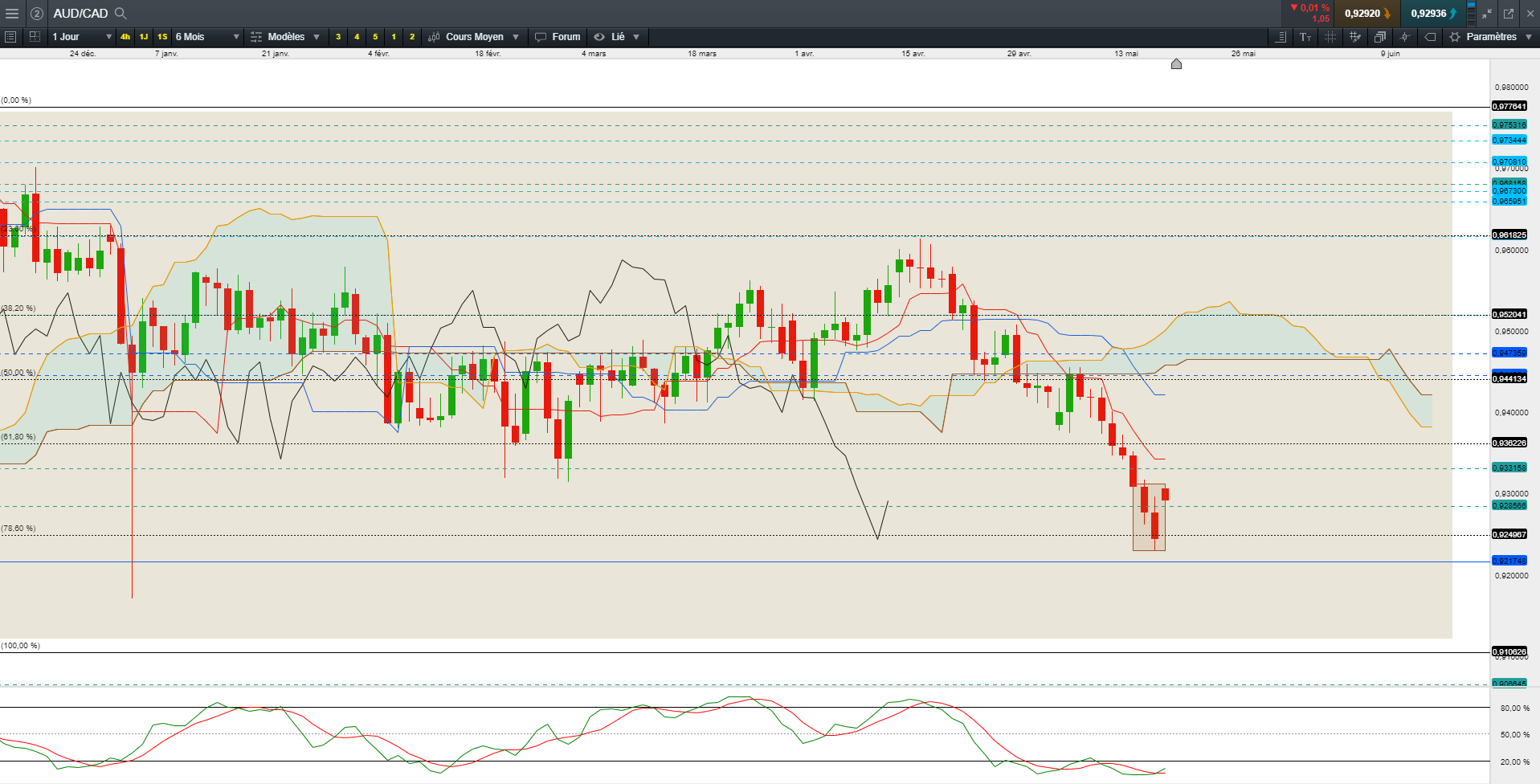Shrink the chart window with collapse arrows
This screenshot has height=784, width=1540.
coord(1487,14)
